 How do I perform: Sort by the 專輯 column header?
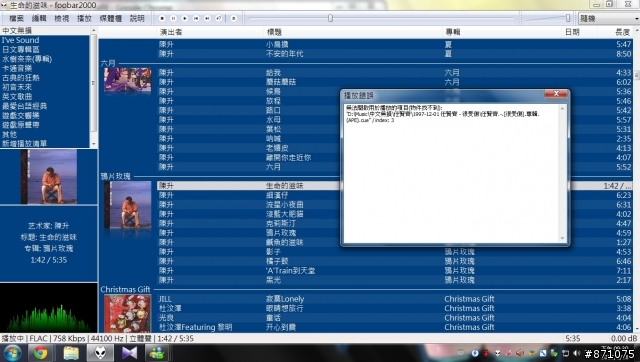click(x=453, y=32)
